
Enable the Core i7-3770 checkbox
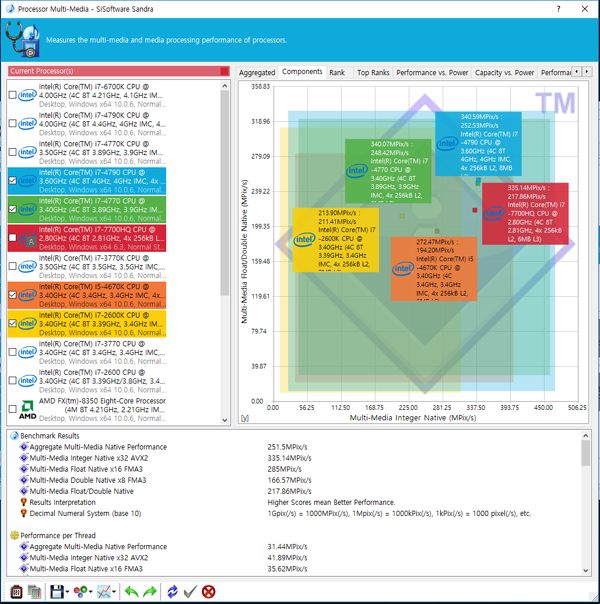click(x=13, y=352)
